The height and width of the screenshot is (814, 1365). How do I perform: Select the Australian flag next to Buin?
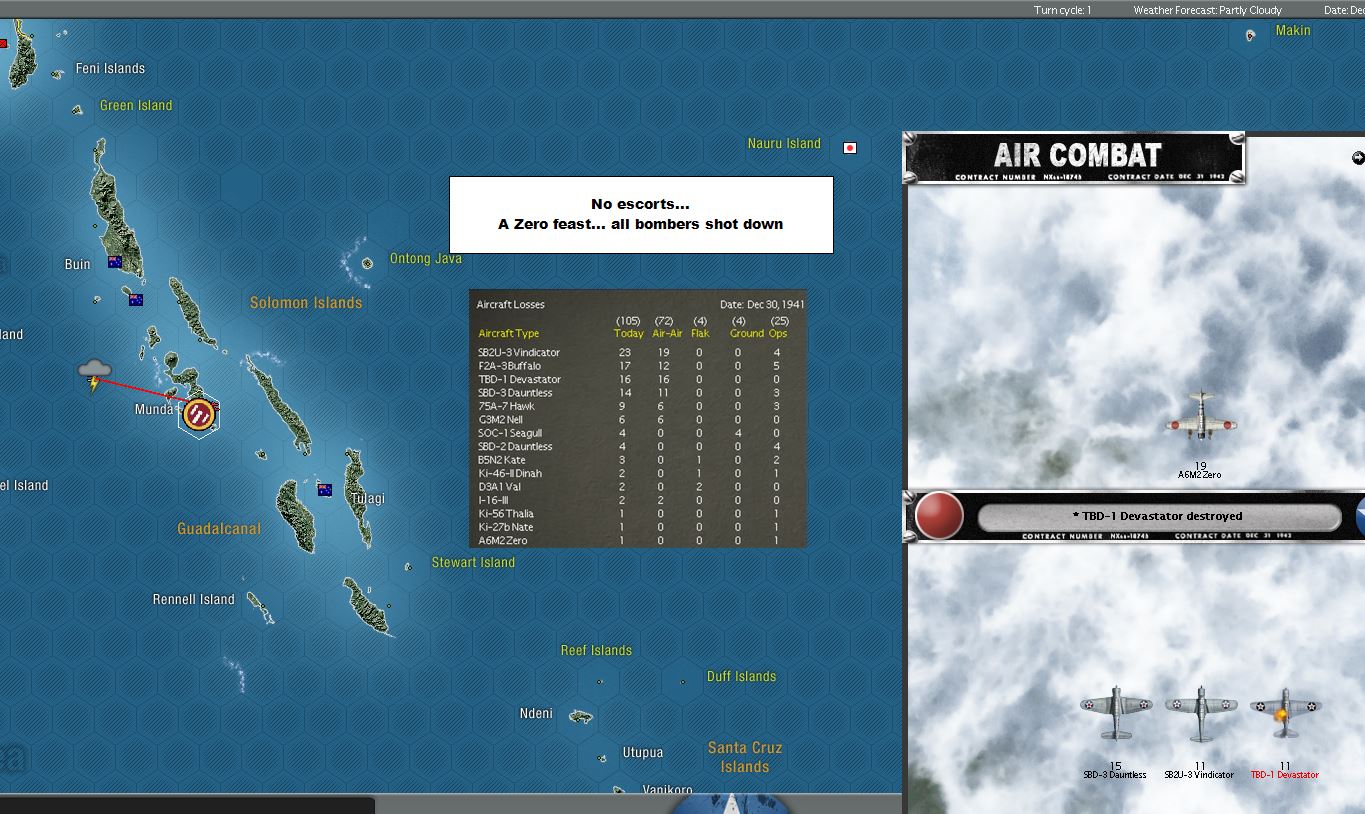(x=115, y=262)
